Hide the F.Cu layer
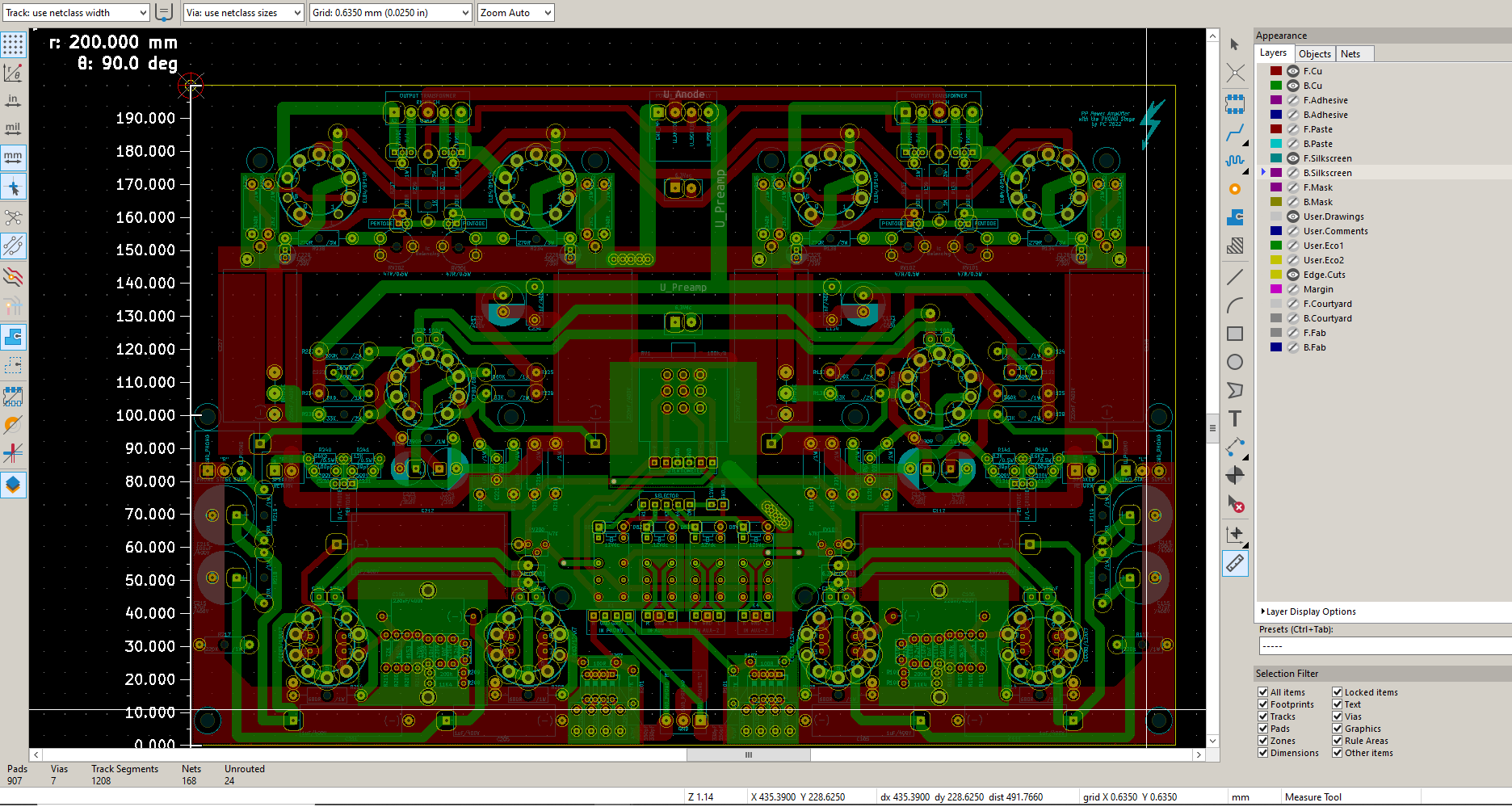This screenshot has width=1512, height=811. pyautogui.click(x=1293, y=71)
